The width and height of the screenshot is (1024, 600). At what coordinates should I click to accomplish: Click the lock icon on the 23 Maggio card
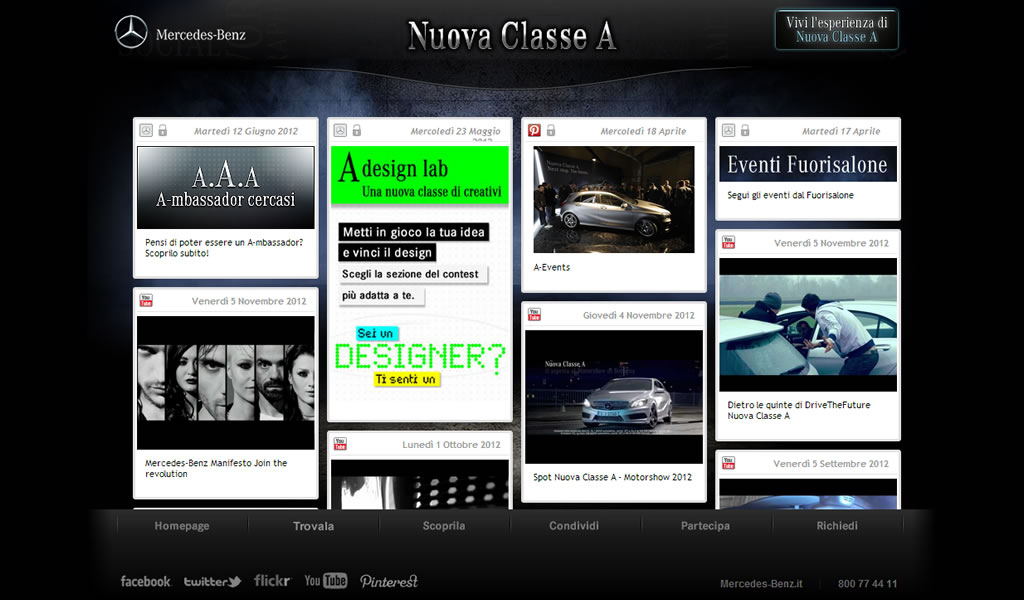[x=357, y=131]
